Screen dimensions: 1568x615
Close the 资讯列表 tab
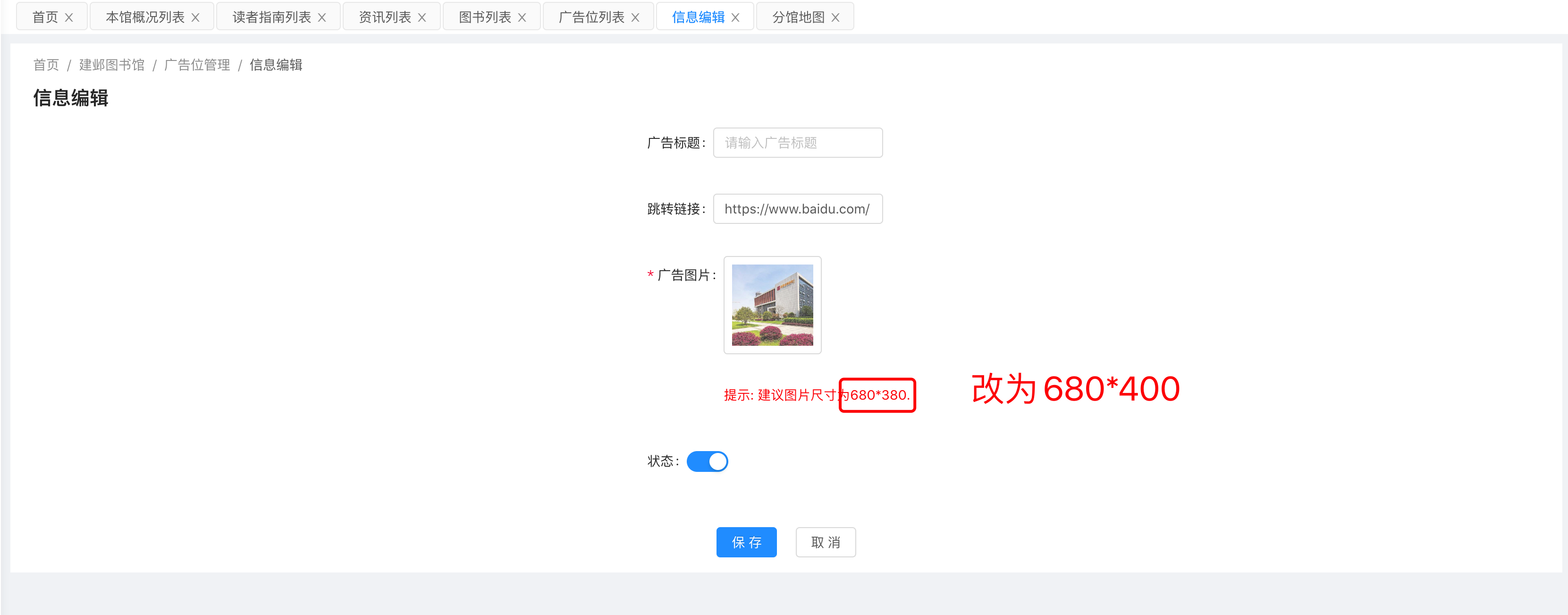pos(422,17)
